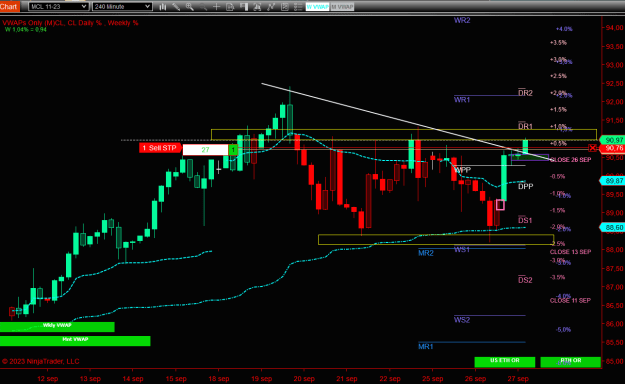Open the 240 Minute interval dropdown
This screenshot has height=384, width=625.
122,6
